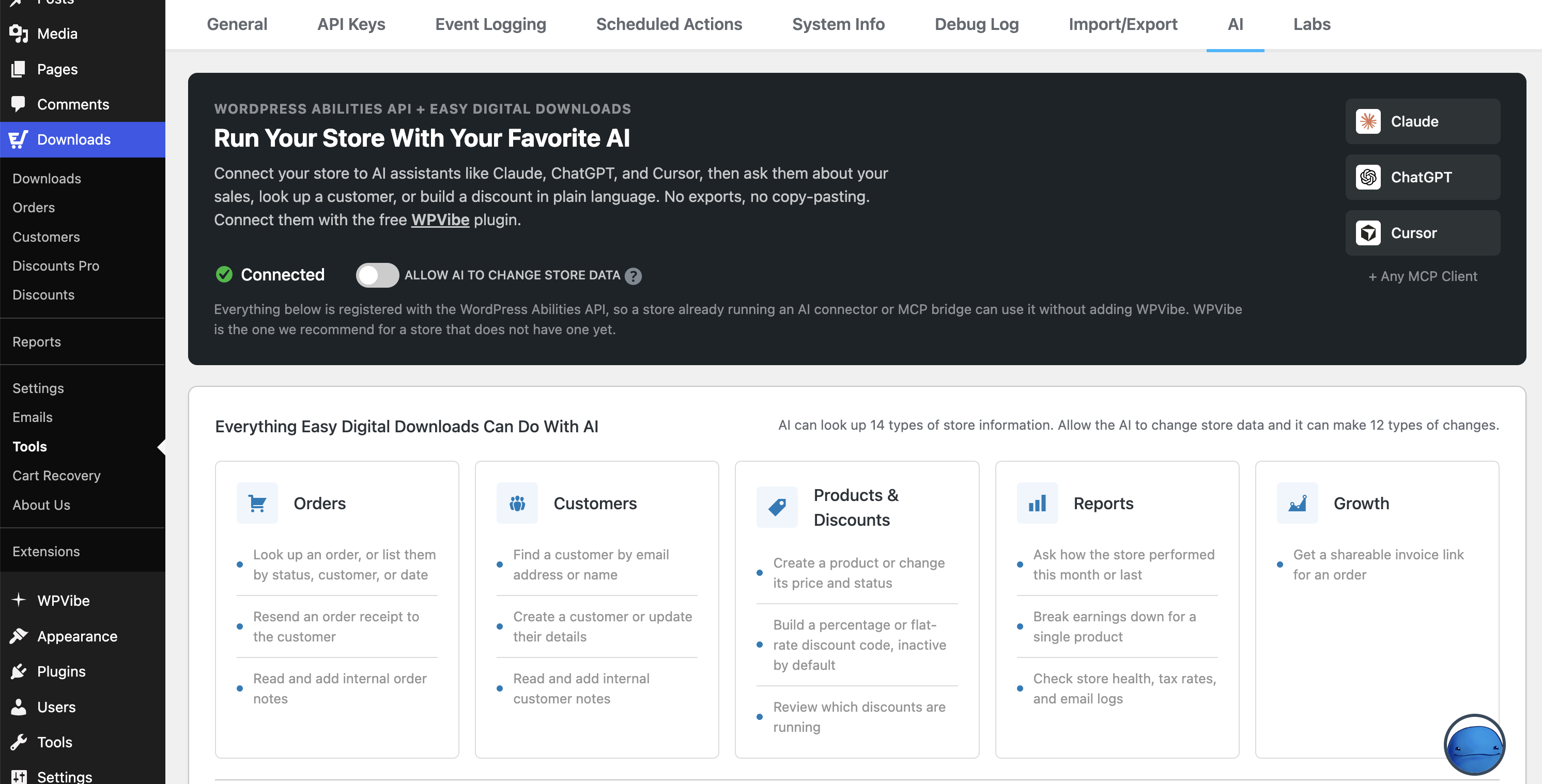Click the Orders cart card icon
Image resolution: width=1542 pixels, height=784 pixels.
[257, 504]
